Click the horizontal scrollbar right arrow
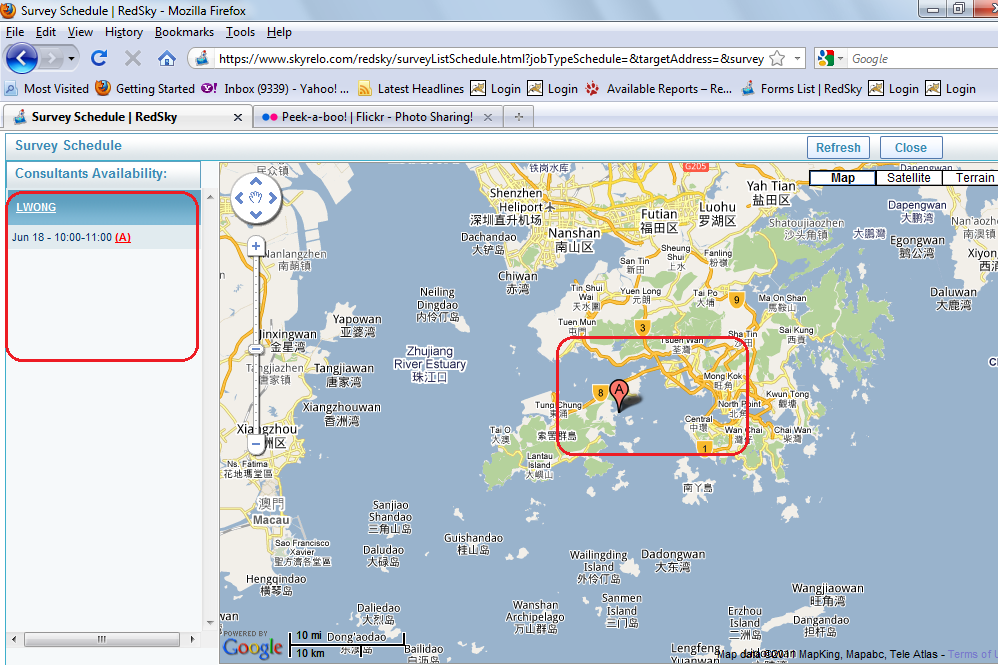 [x=192, y=639]
